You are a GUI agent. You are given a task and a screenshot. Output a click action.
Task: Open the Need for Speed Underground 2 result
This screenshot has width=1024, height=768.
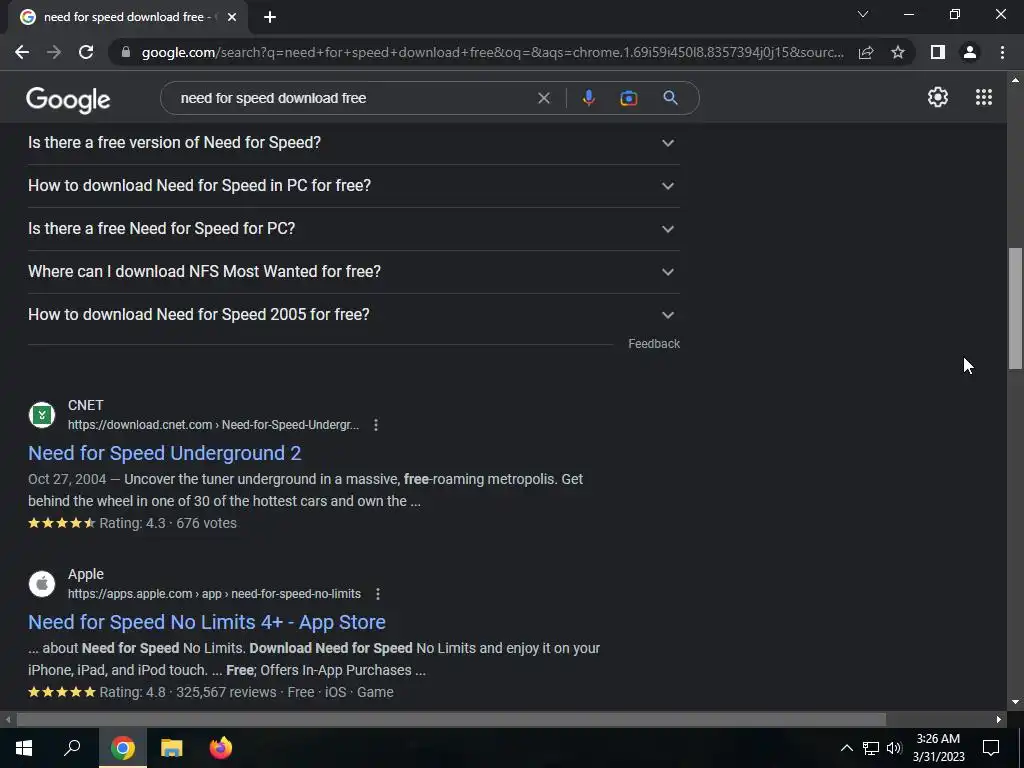pos(165,453)
